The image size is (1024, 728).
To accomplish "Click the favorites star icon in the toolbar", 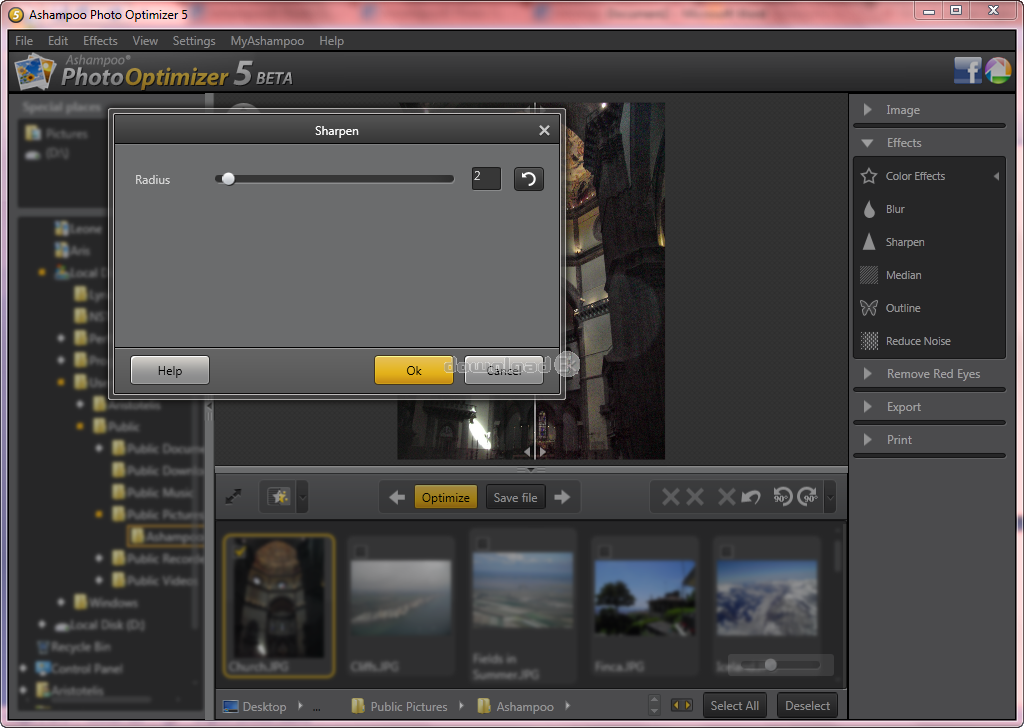I will [x=280, y=497].
